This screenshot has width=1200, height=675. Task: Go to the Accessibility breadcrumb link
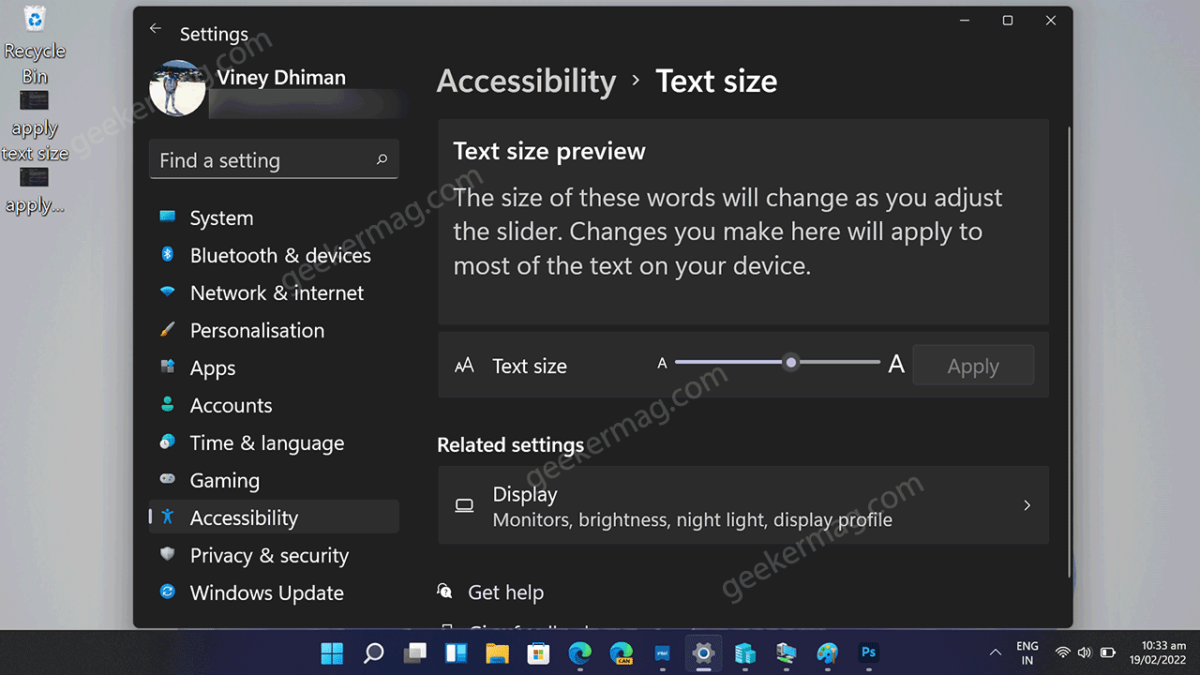tap(526, 81)
